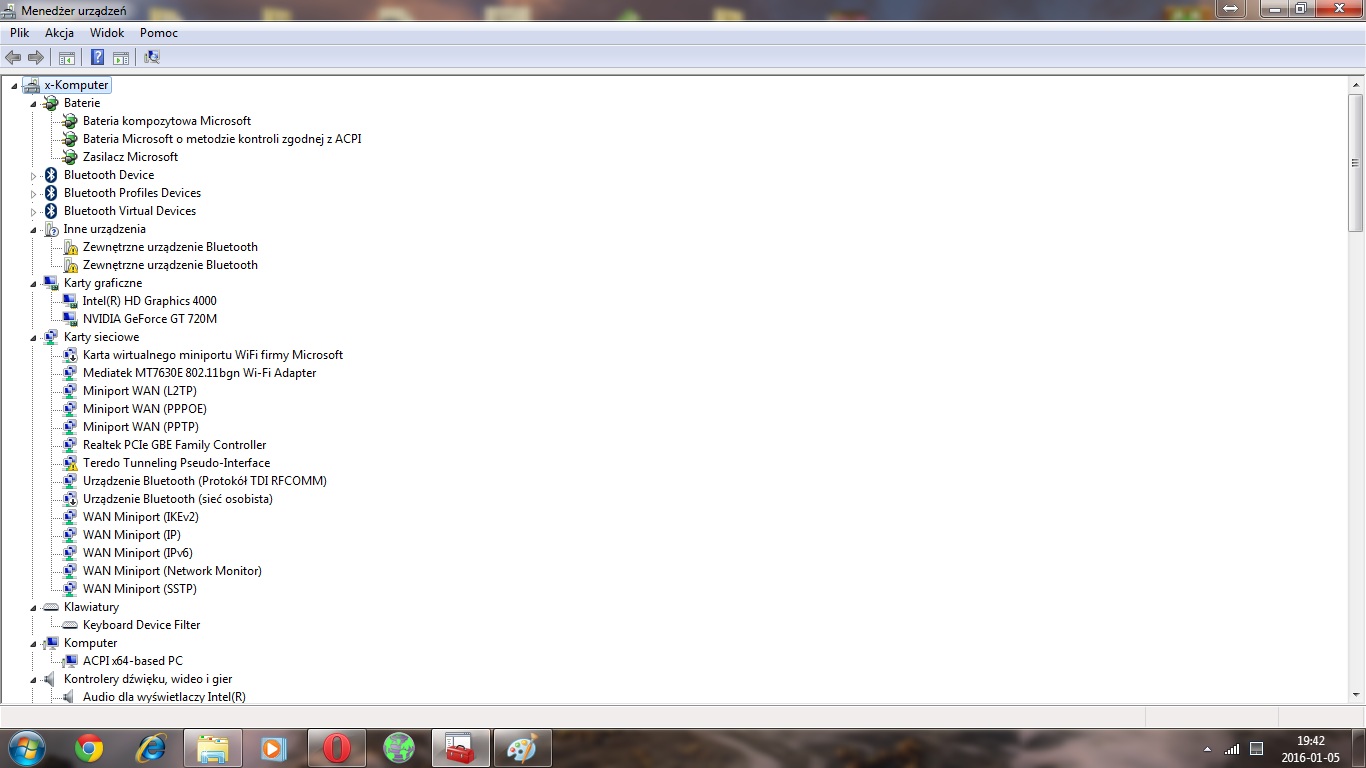The width and height of the screenshot is (1366, 768).
Task: Click the Back arrow in the toolbar
Action: (x=13, y=57)
